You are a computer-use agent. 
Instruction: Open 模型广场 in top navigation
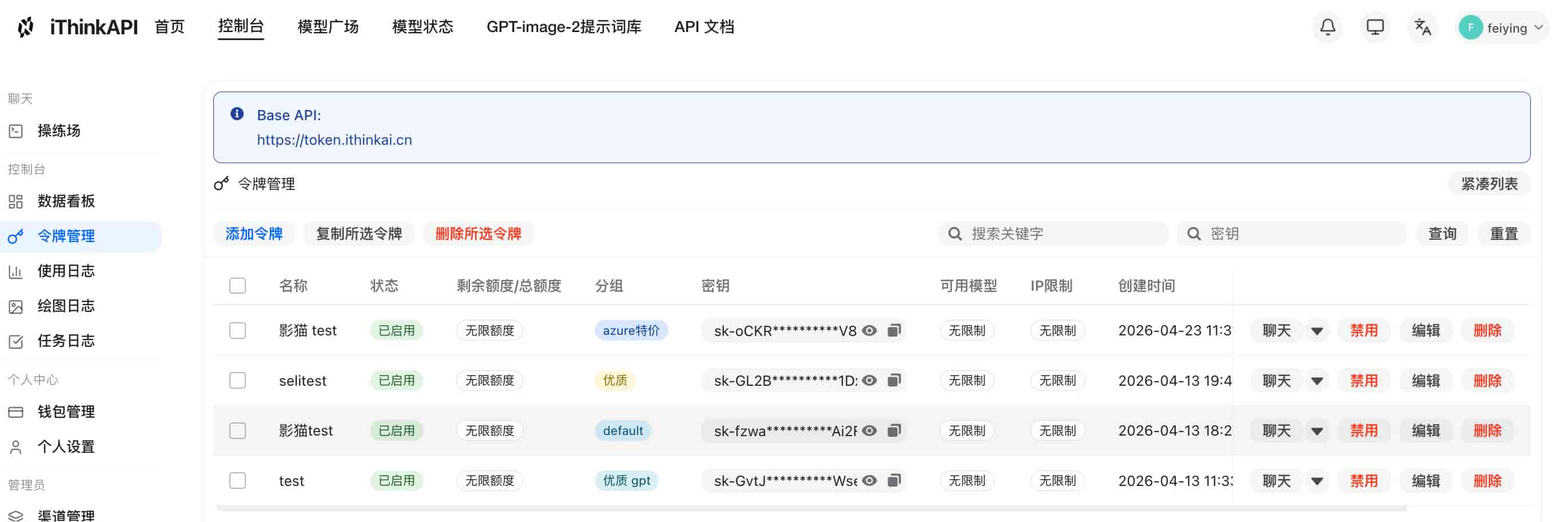click(x=328, y=27)
